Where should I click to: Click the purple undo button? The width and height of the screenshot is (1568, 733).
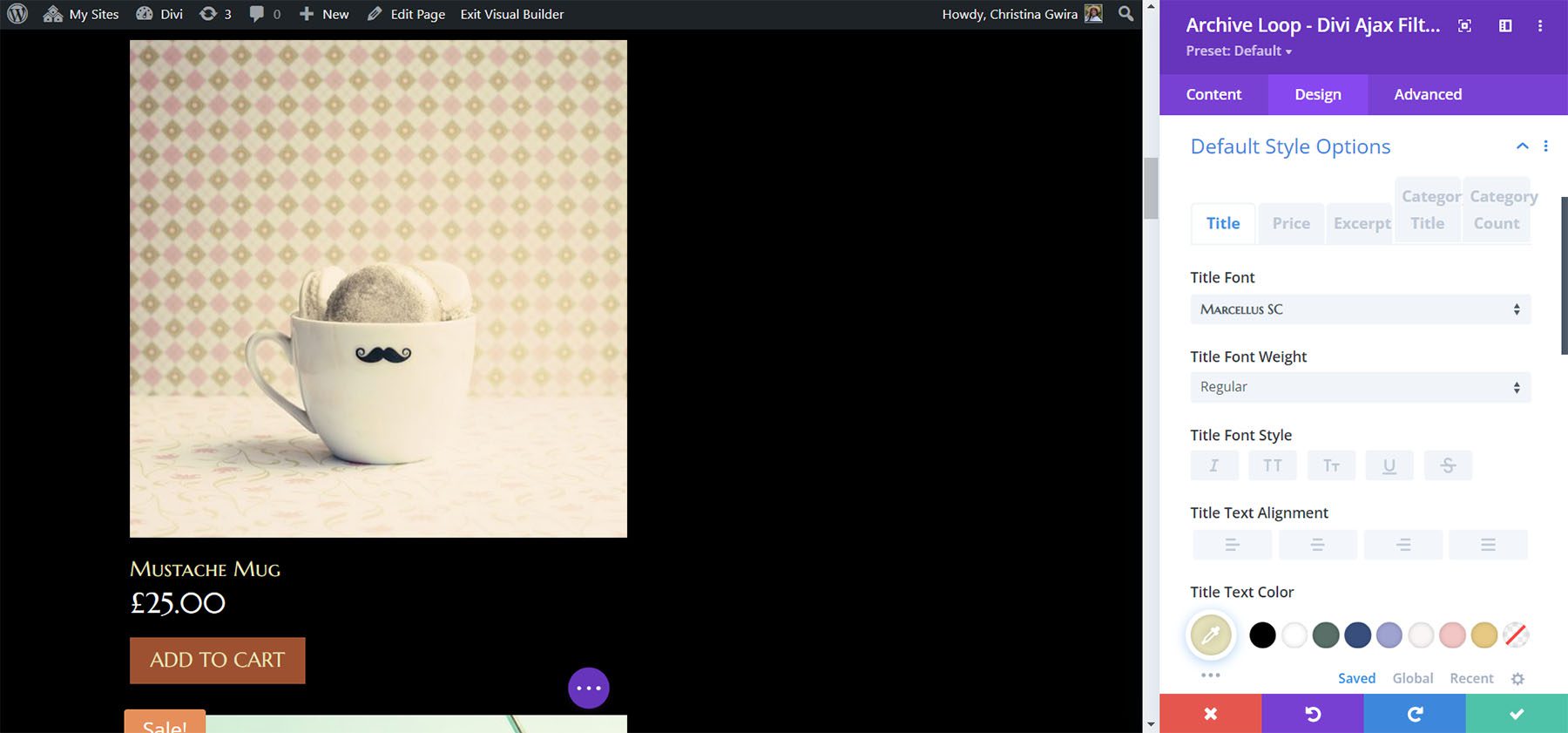1313,714
